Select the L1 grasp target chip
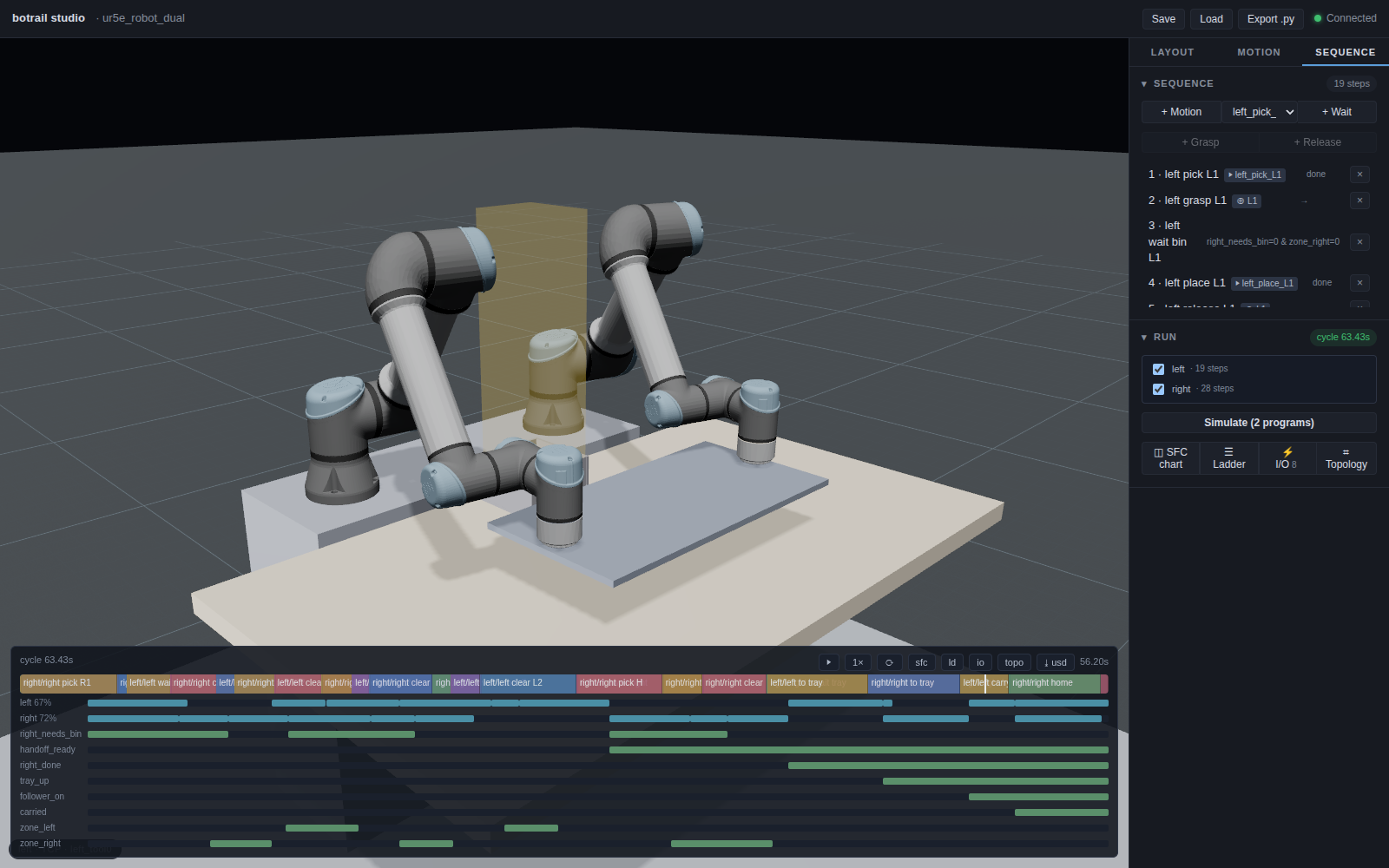The image size is (1389, 868). [x=1247, y=201]
